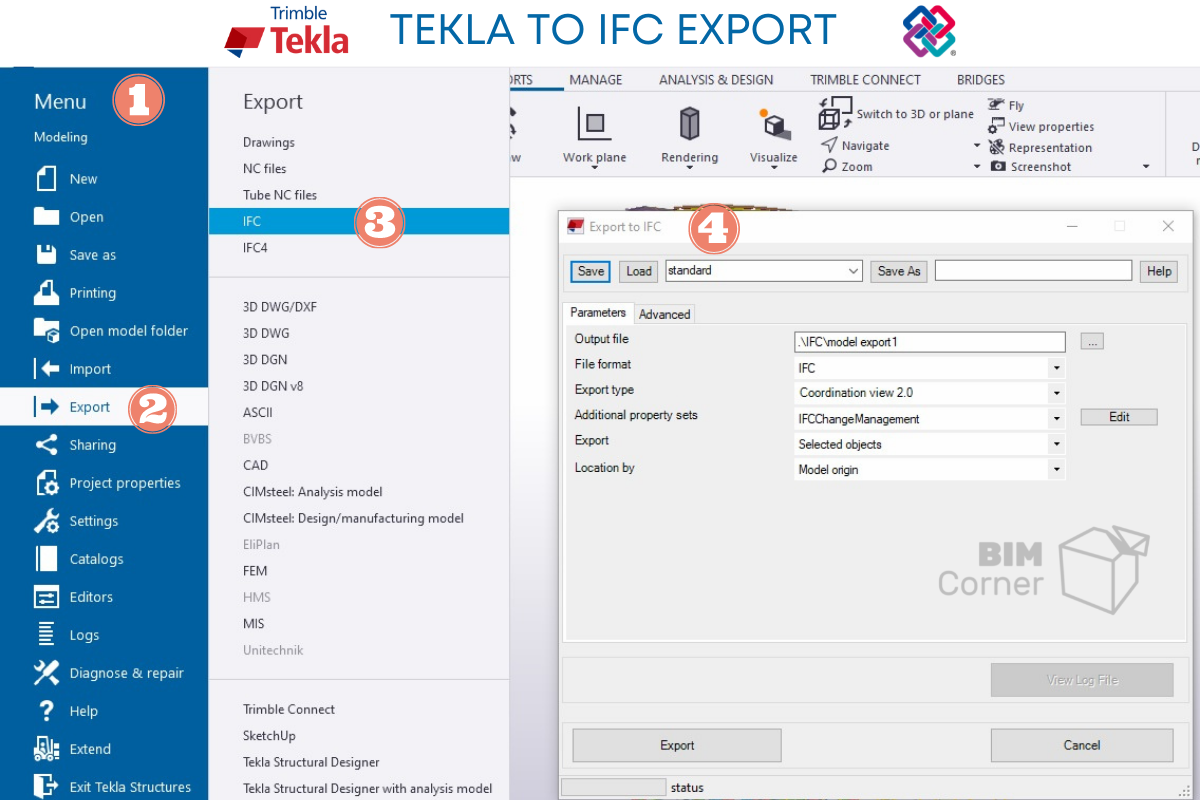
Task: Select IFC in the Export list
Action: [359, 221]
